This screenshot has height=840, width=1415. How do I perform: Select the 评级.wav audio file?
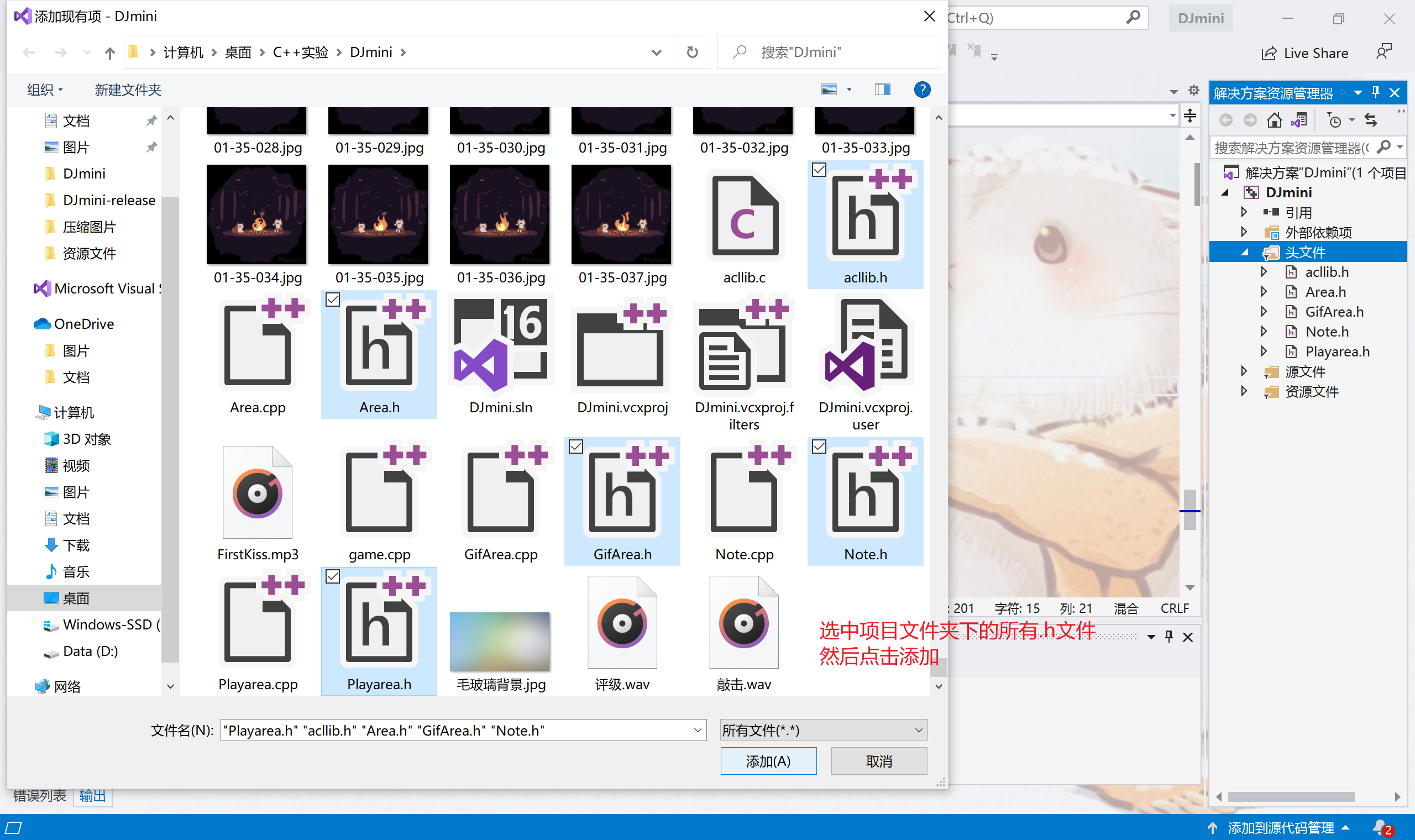(x=622, y=622)
